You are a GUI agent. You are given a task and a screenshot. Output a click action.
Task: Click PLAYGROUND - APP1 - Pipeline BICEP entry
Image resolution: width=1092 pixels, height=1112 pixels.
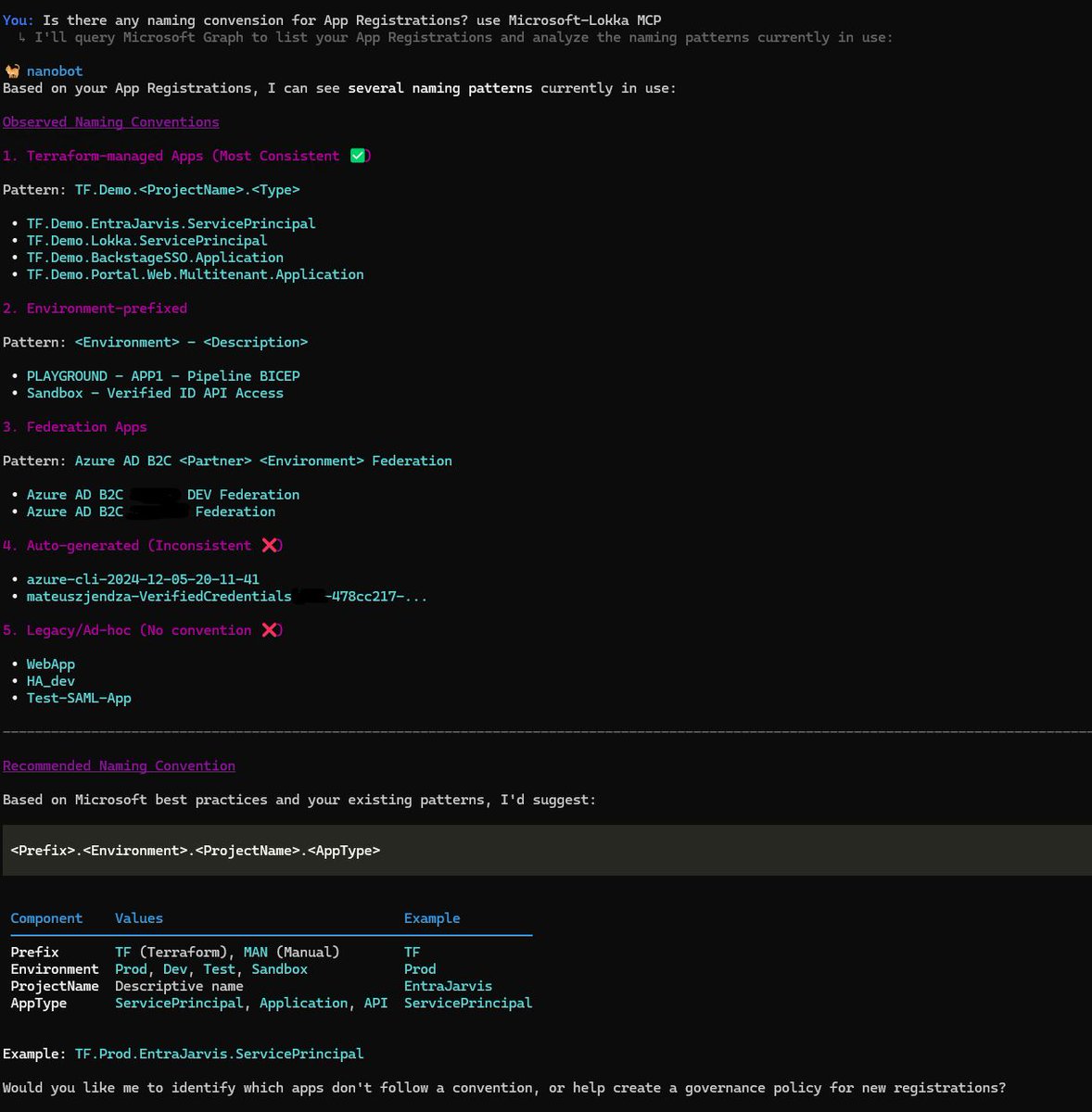click(163, 376)
